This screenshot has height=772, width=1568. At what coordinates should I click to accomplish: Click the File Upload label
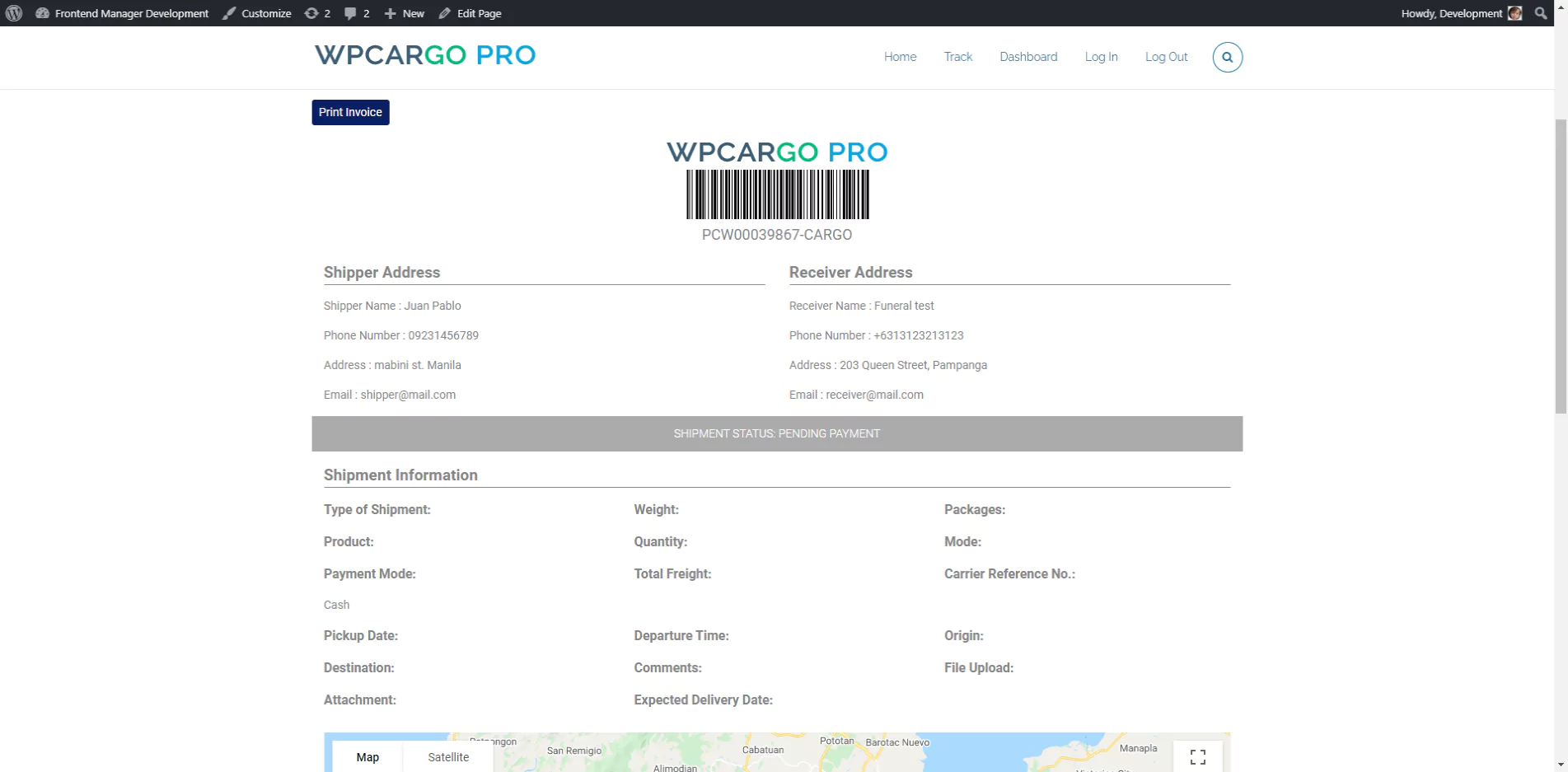tap(979, 667)
